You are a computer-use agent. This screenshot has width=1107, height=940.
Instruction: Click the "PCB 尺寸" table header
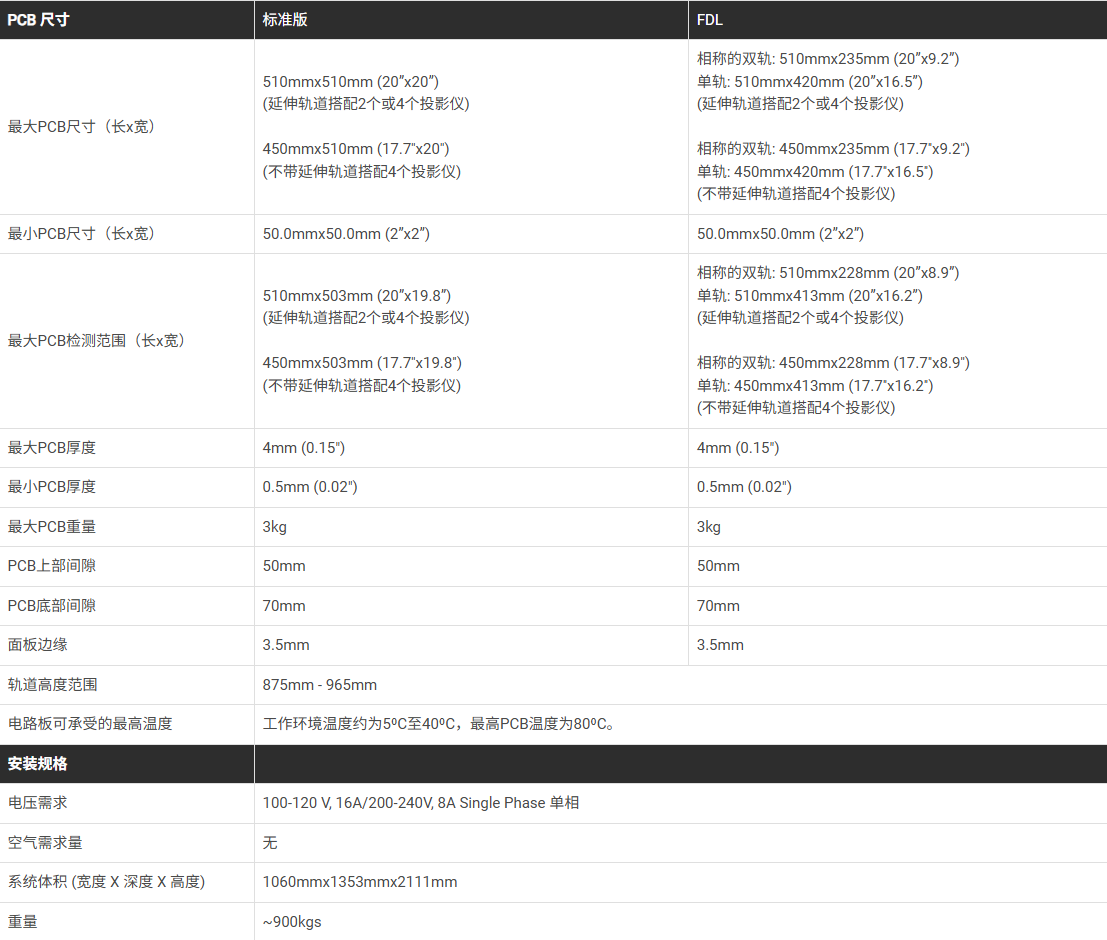click(38, 20)
